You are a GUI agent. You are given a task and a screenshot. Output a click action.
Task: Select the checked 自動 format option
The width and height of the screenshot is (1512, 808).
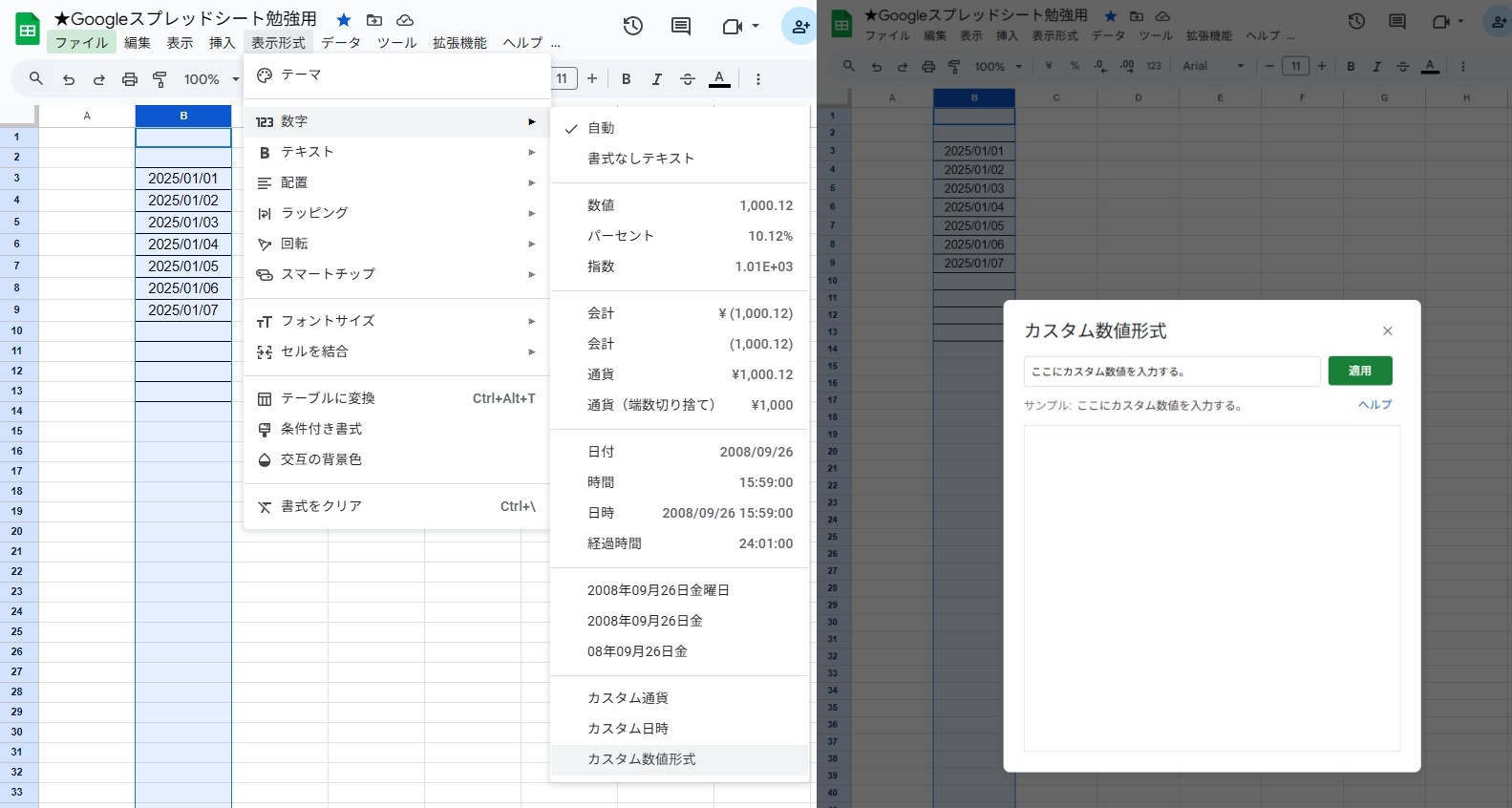[x=601, y=128]
